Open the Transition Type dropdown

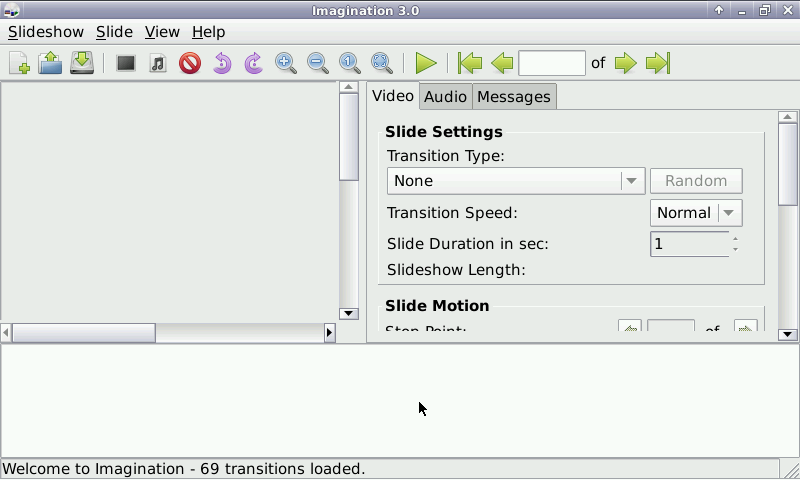516,181
